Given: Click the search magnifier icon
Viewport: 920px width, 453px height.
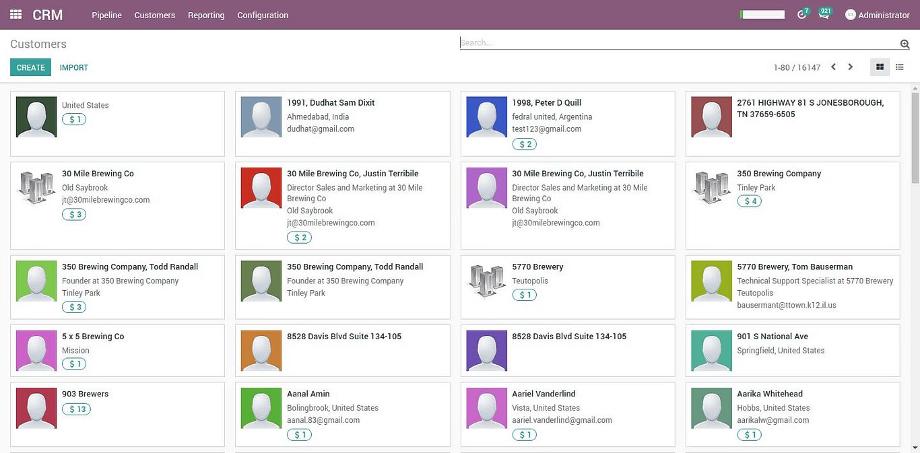Looking at the screenshot, I should [904, 44].
